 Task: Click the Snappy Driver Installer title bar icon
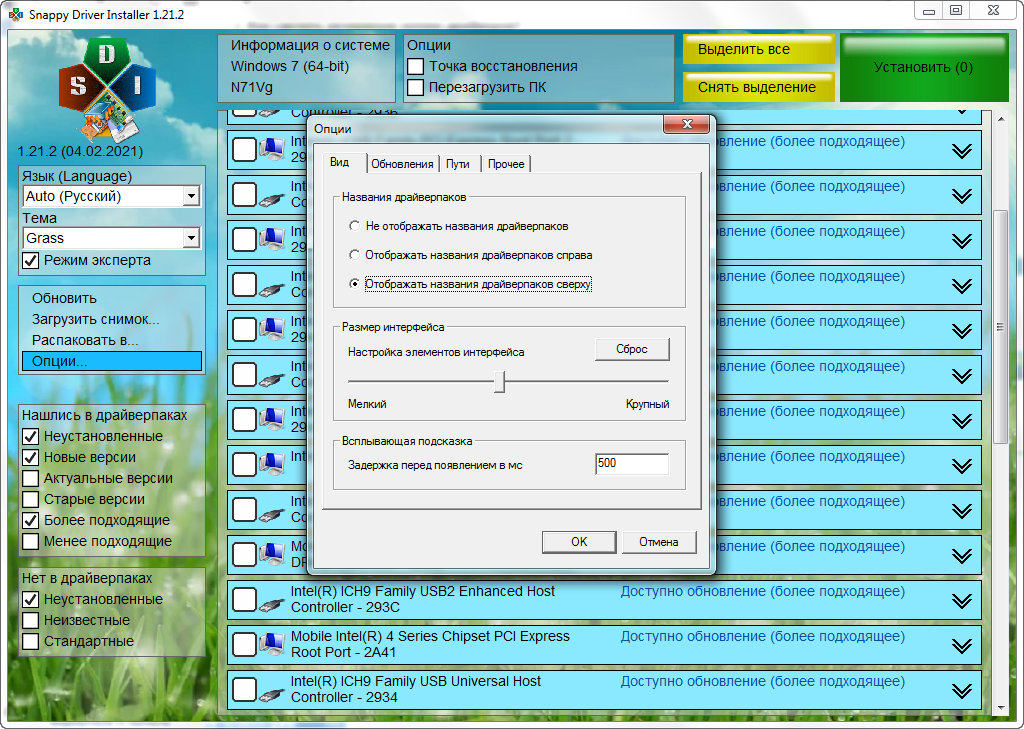point(15,14)
